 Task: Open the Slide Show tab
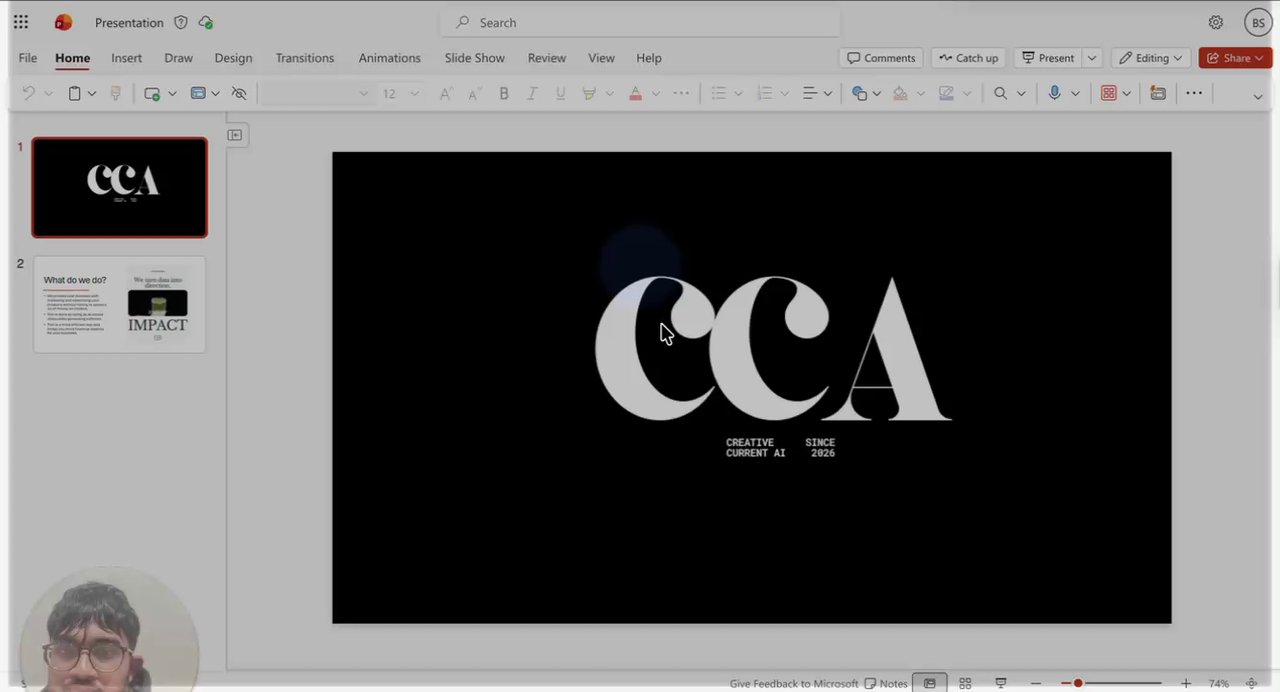click(x=474, y=58)
